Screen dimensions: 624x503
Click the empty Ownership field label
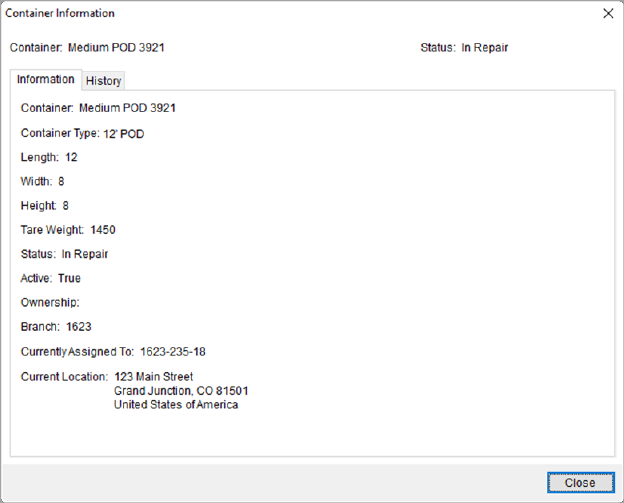[50, 302]
